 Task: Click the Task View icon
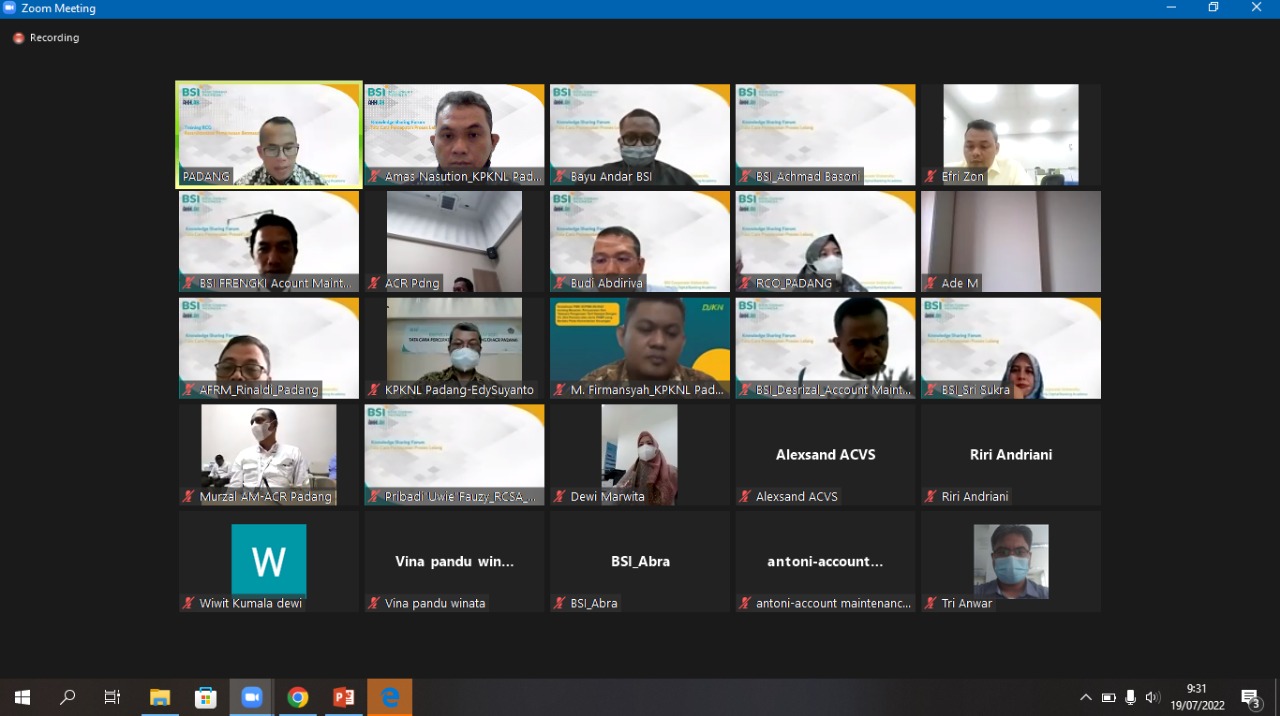[x=113, y=697]
